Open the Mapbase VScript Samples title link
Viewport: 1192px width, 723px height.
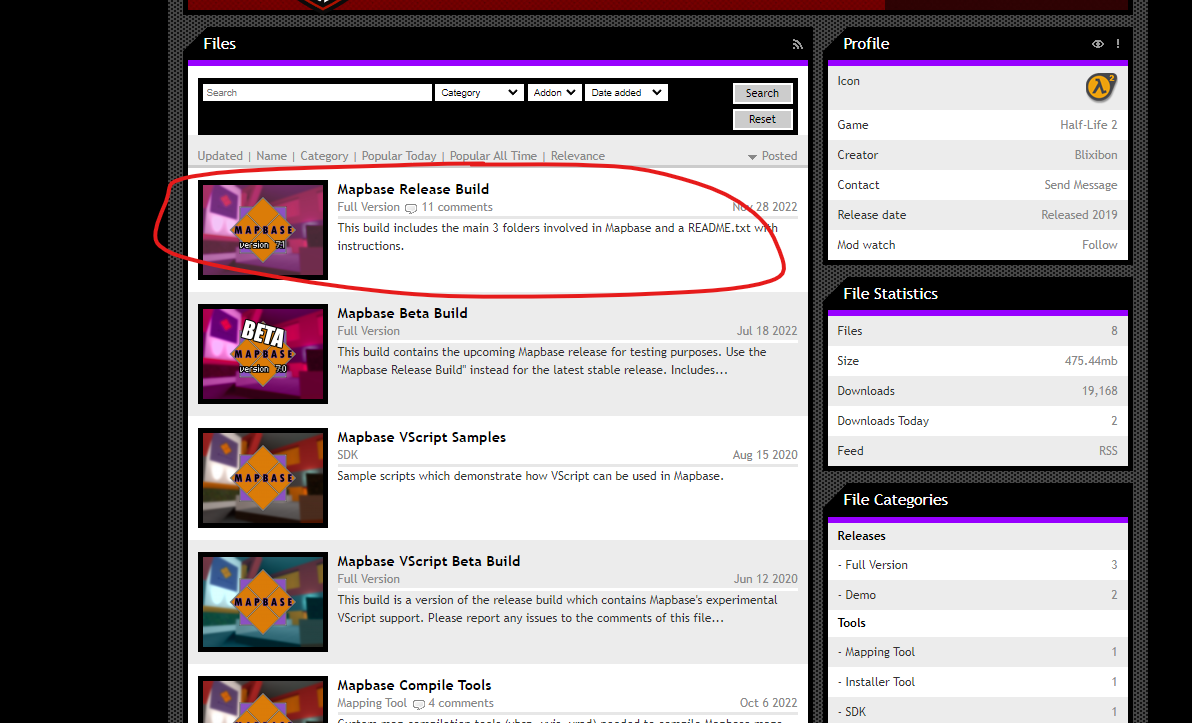tap(421, 437)
